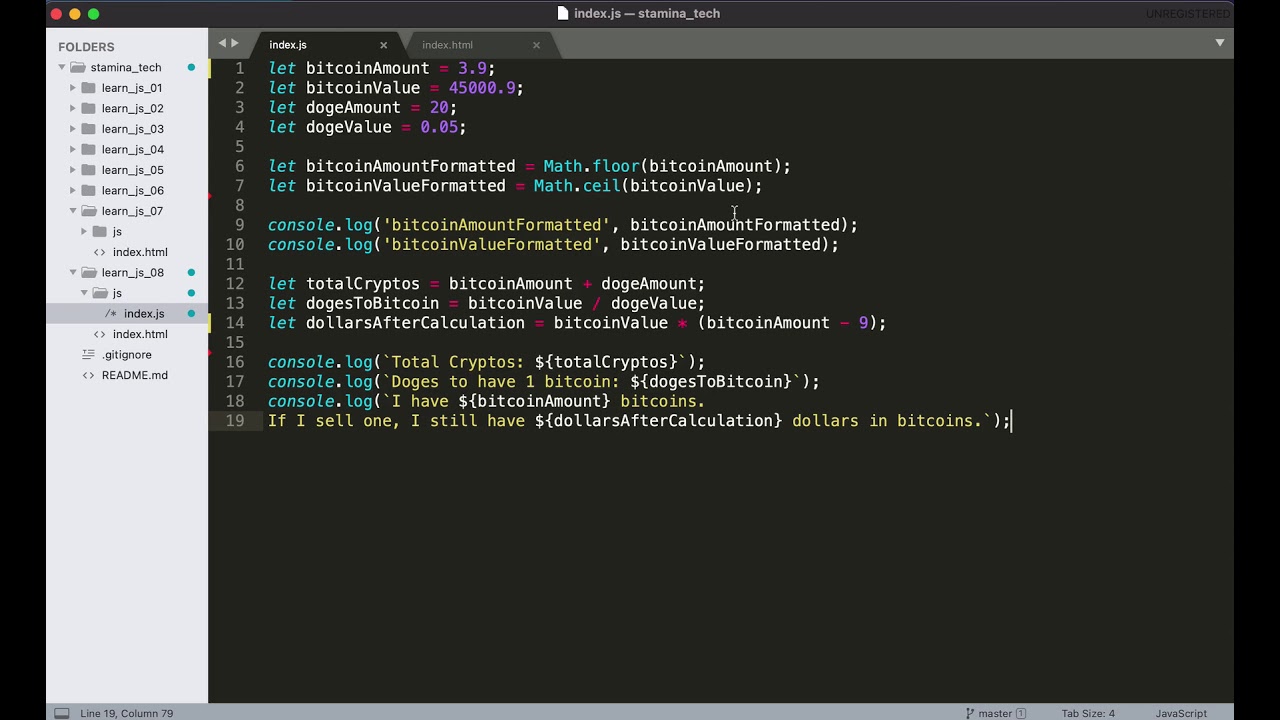Click dogesToBitcoin declaration on line 13

pyautogui.click(x=372, y=303)
